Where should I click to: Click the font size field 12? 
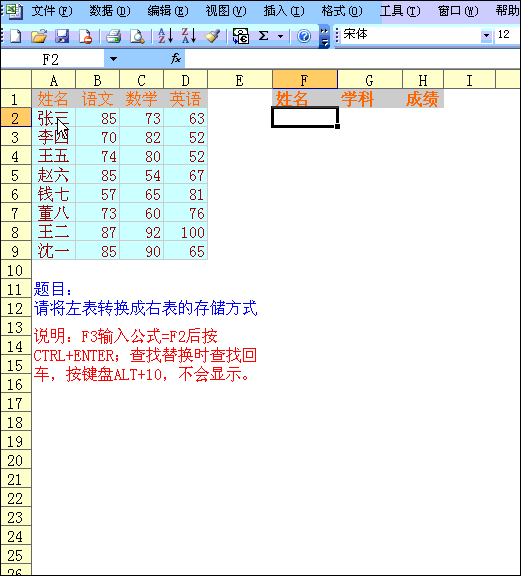507,35
